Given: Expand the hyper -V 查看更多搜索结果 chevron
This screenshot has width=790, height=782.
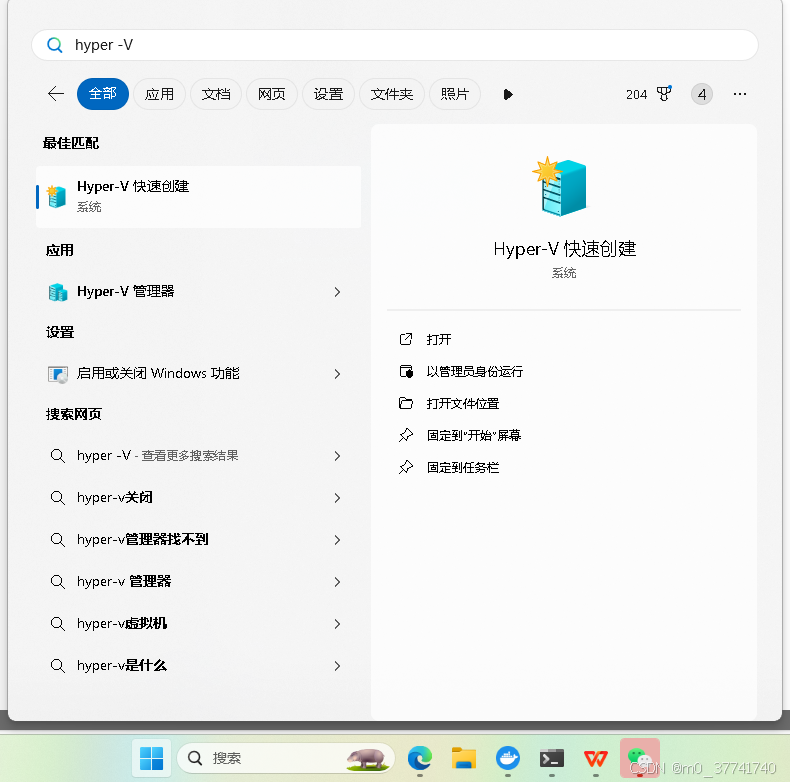Looking at the screenshot, I should pos(337,456).
